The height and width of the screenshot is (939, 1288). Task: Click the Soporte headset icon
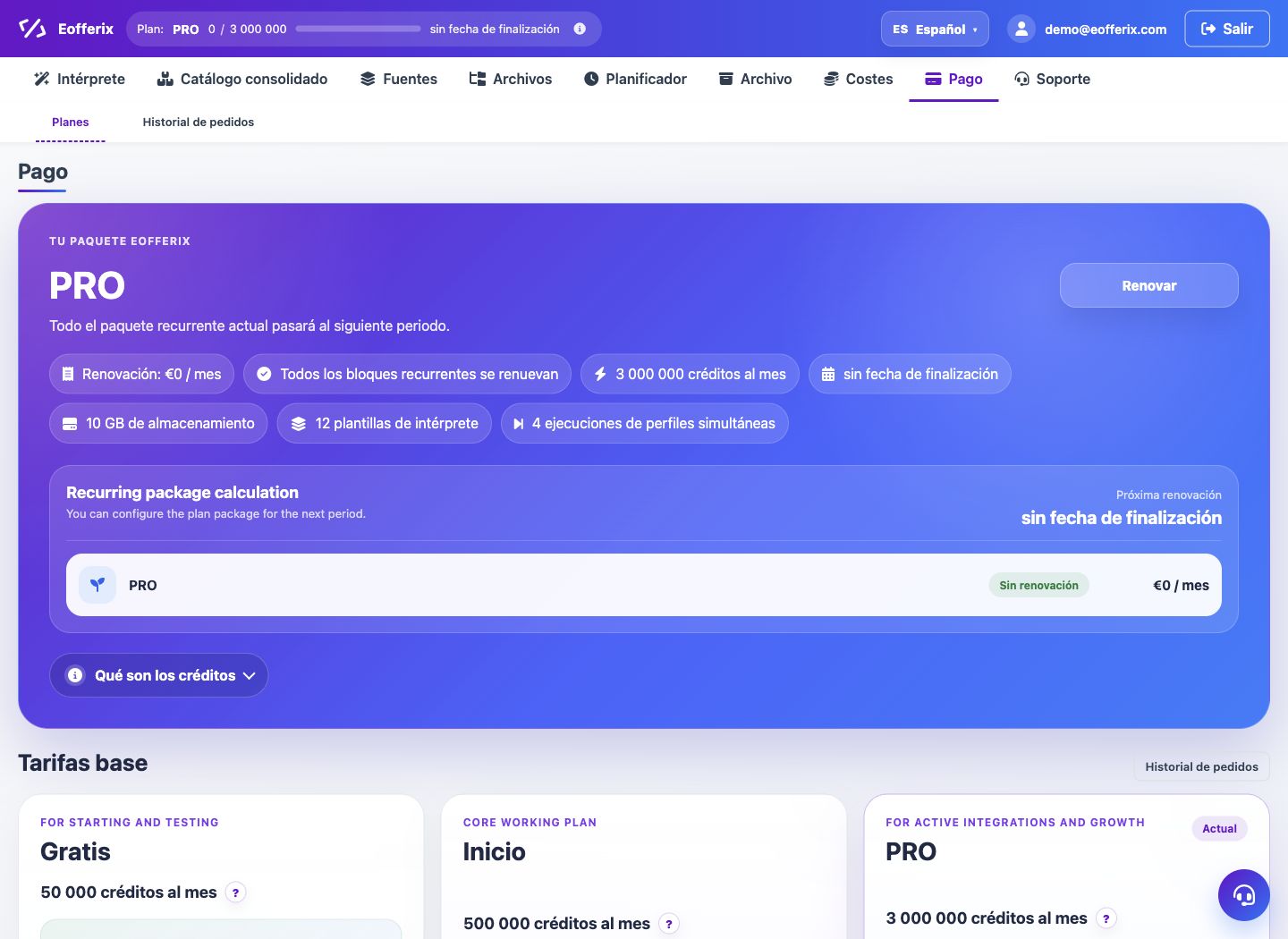click(x=1021, y=79)
